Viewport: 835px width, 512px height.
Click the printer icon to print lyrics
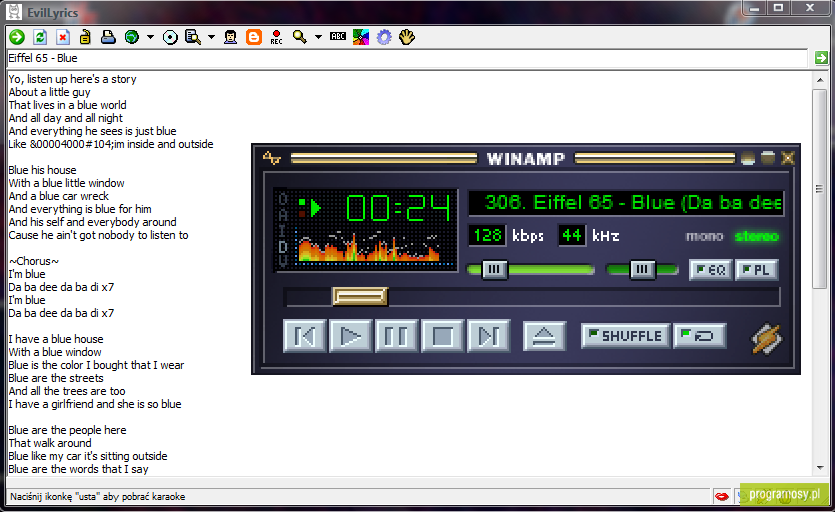click(108, 37)
